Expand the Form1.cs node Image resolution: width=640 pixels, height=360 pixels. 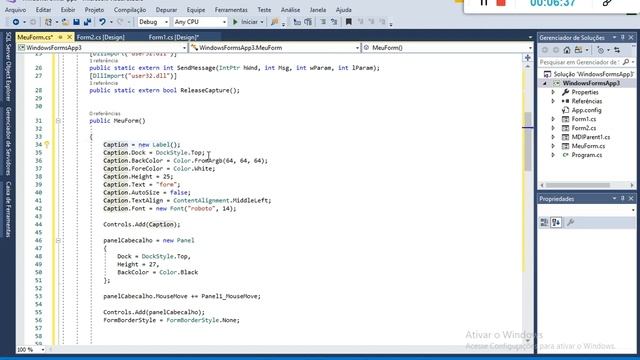pyautogui.click(x=553, y=119)
